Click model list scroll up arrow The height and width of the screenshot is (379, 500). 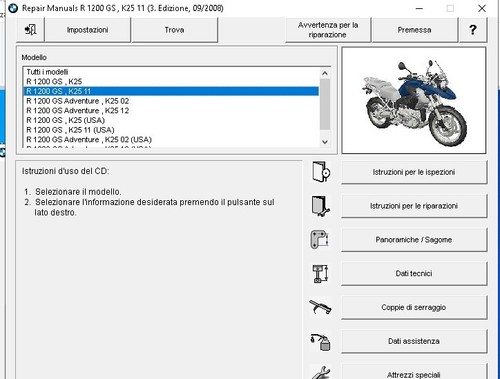[325, 73]
